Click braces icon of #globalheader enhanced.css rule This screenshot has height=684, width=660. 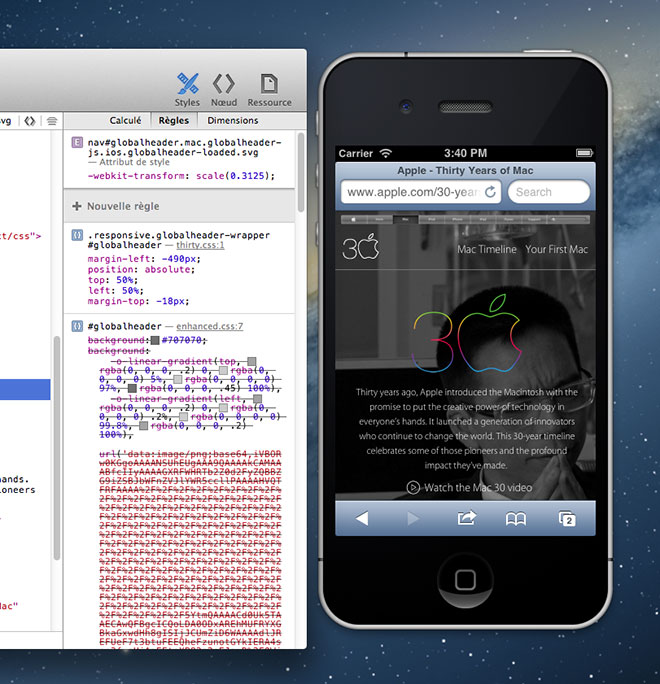[x=77, y=326]
